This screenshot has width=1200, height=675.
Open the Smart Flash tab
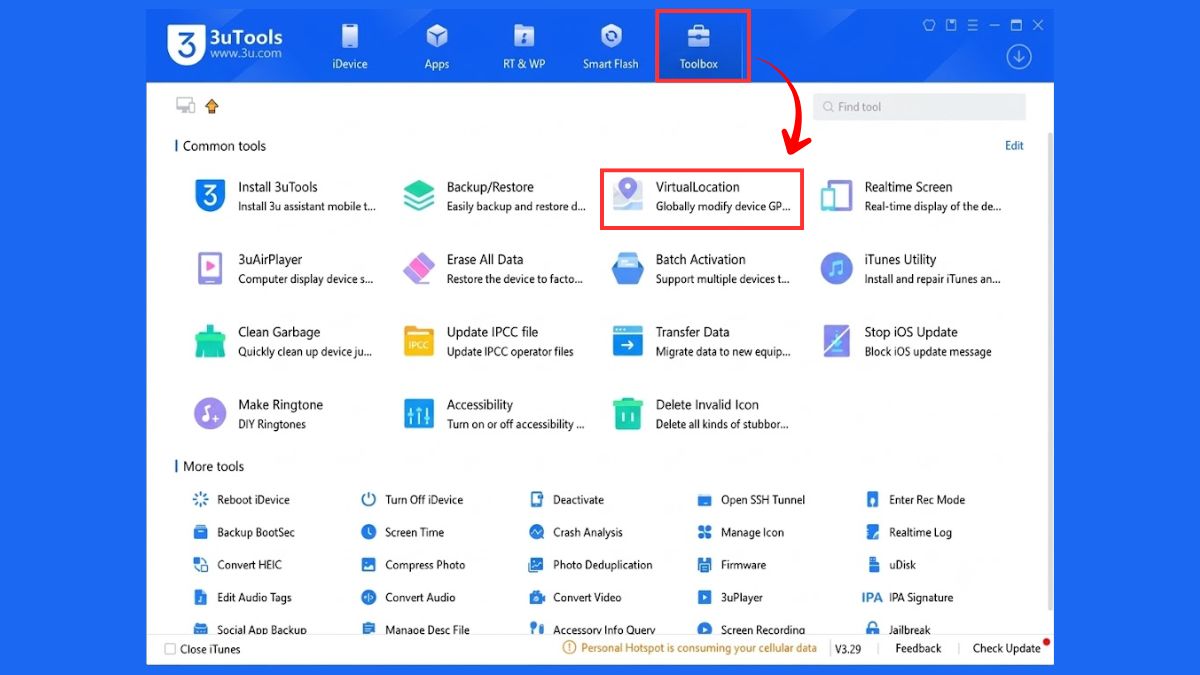pos(611,46)
